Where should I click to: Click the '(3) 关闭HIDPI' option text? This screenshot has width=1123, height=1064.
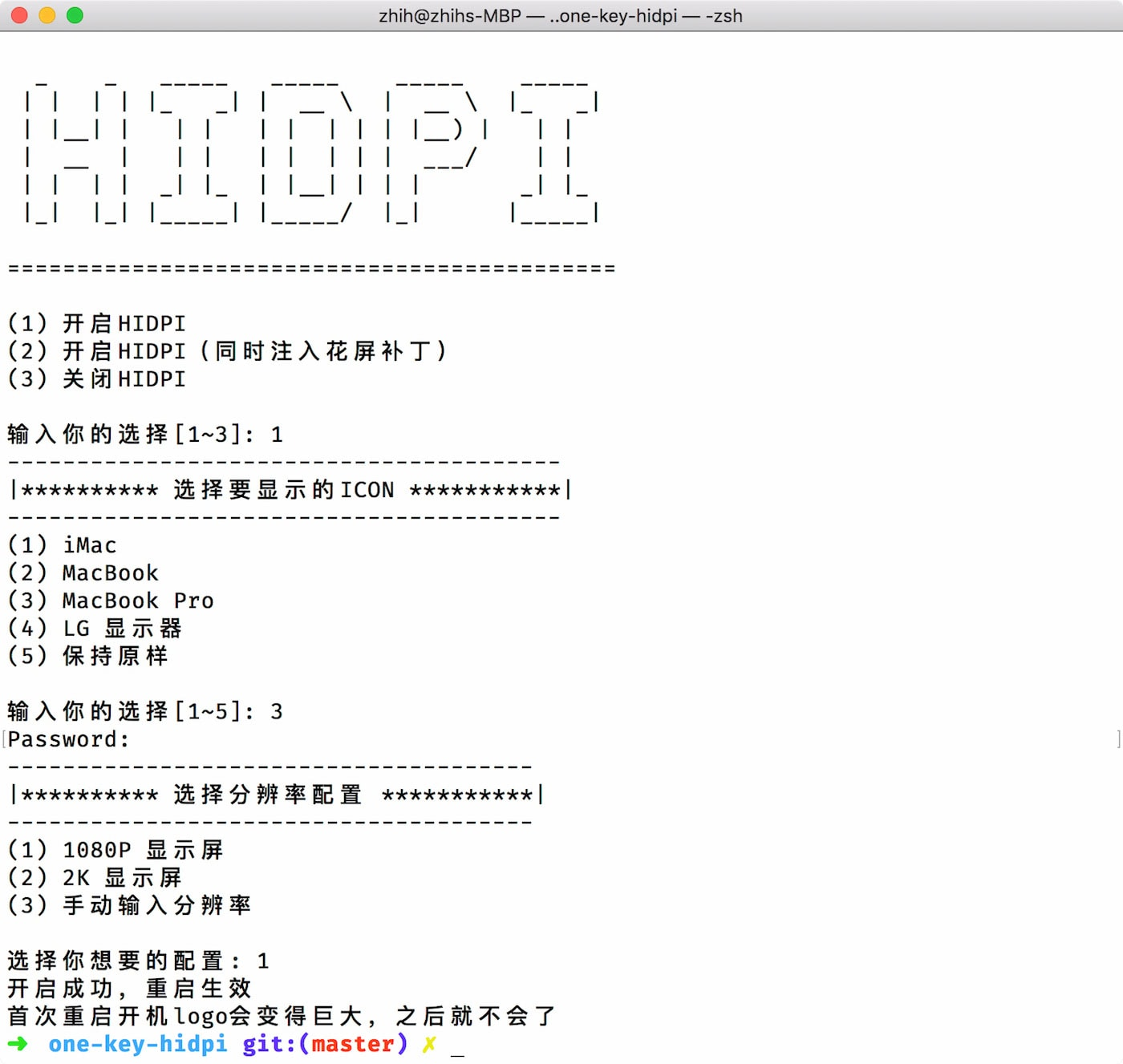point(96,378)
